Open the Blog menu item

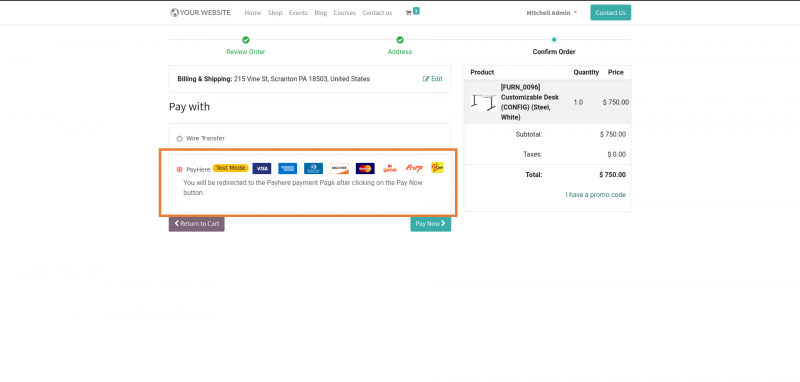320,13
